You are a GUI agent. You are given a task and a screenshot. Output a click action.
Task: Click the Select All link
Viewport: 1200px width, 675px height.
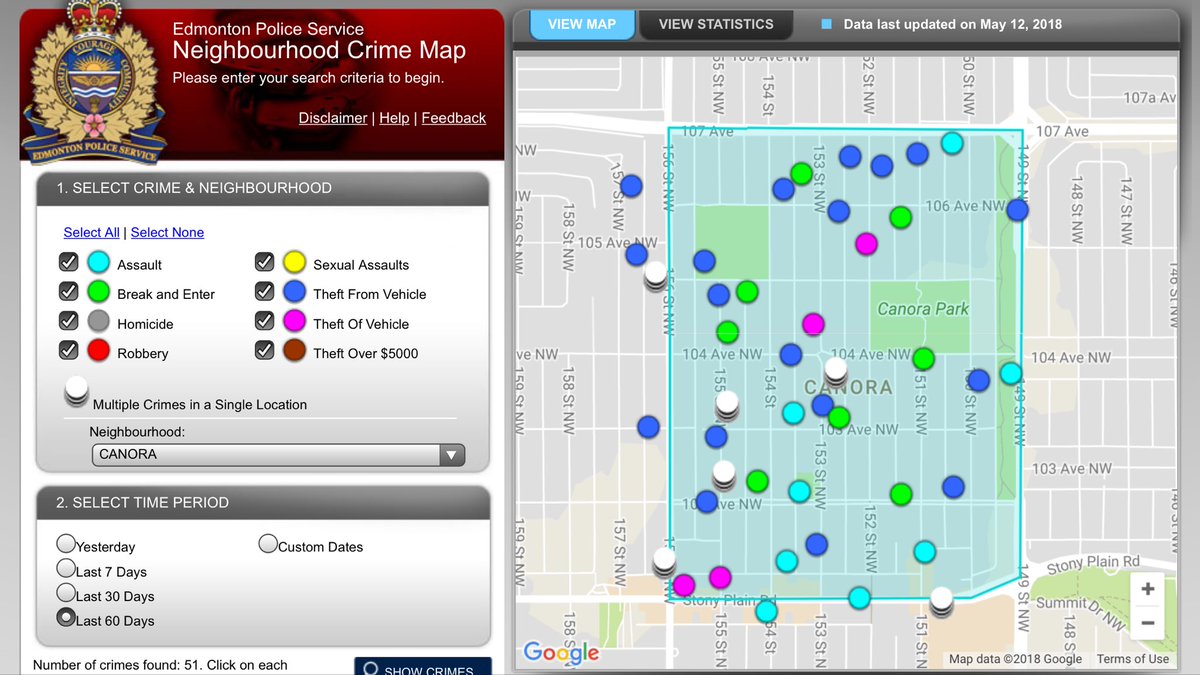91,232
